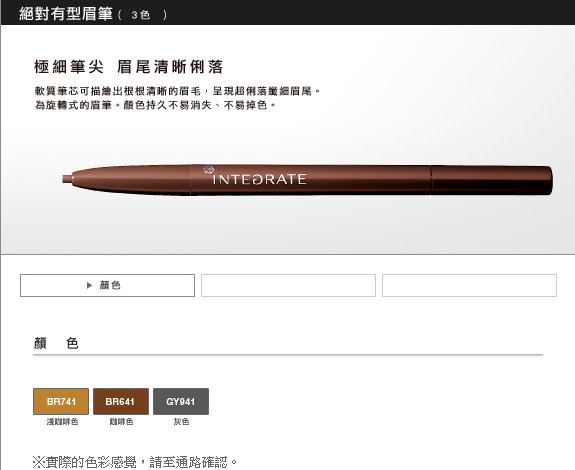Select the BR741 light brown swatch
575x470 pixels.
pyautogui.click(x=61, y=401)
